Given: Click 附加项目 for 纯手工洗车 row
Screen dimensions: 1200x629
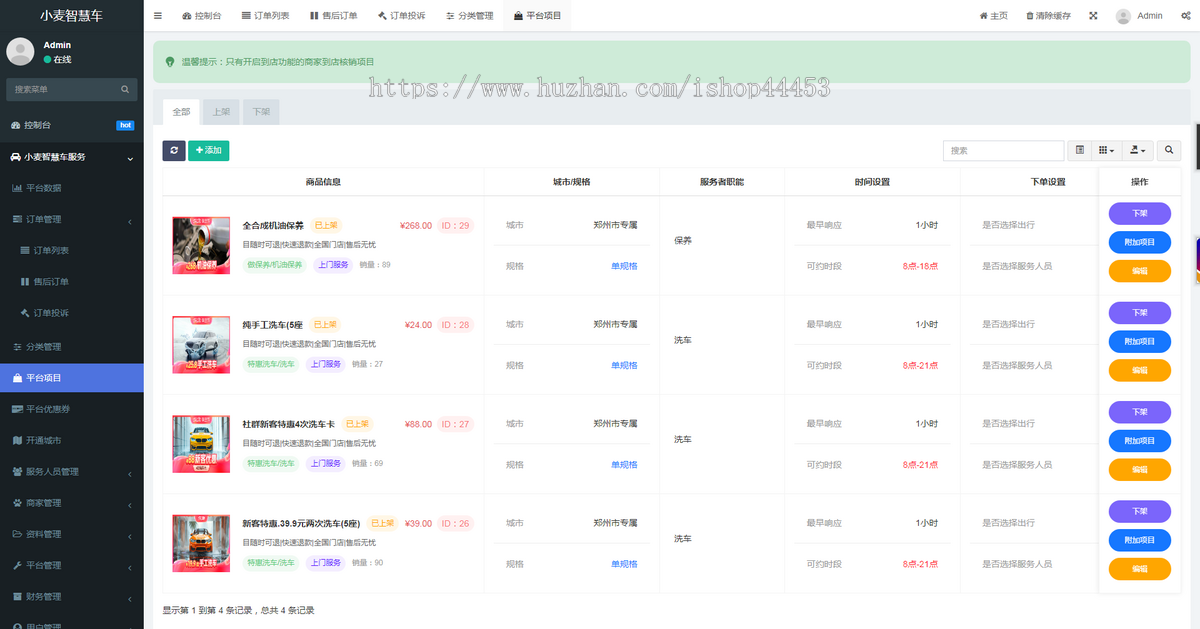Looking at the screenshot, I should [1139, 341].
